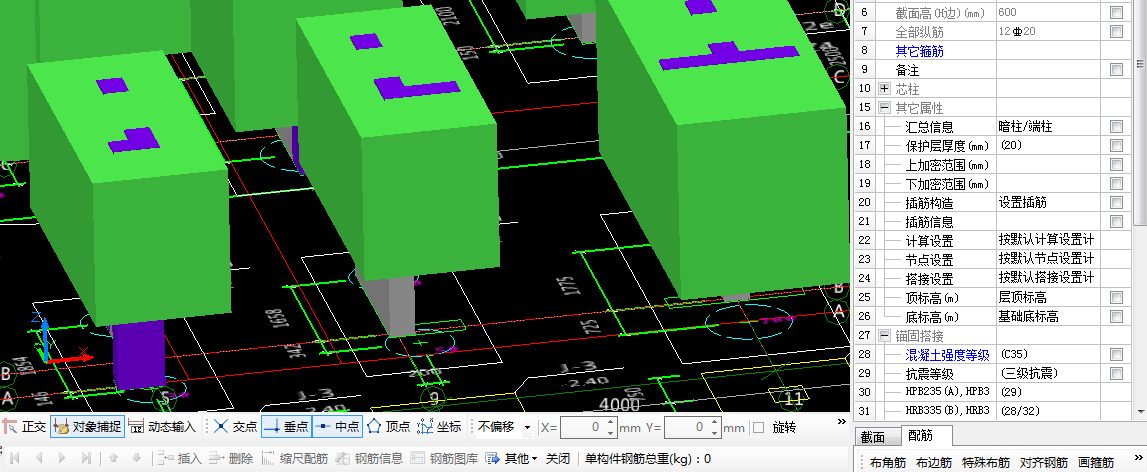Toggle the 正交 orthogonal mode icon
This screenshot has width=1147, height=472.
(x=10, y=427)
